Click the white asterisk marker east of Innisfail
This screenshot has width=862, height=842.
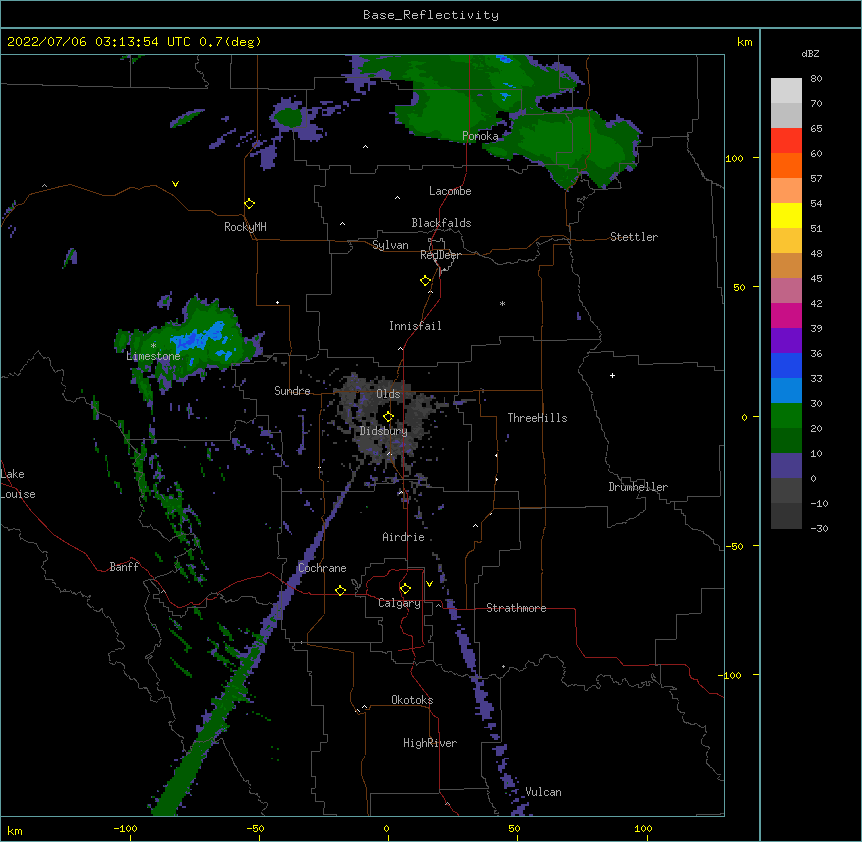tap(502, 303)
